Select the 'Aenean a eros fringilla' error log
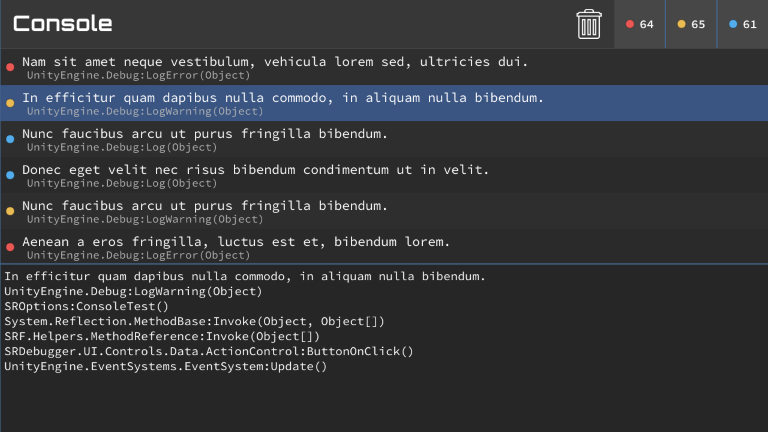The height and width of the screenshot is (432, 768). pyautogui.click(x=384, y=246)
